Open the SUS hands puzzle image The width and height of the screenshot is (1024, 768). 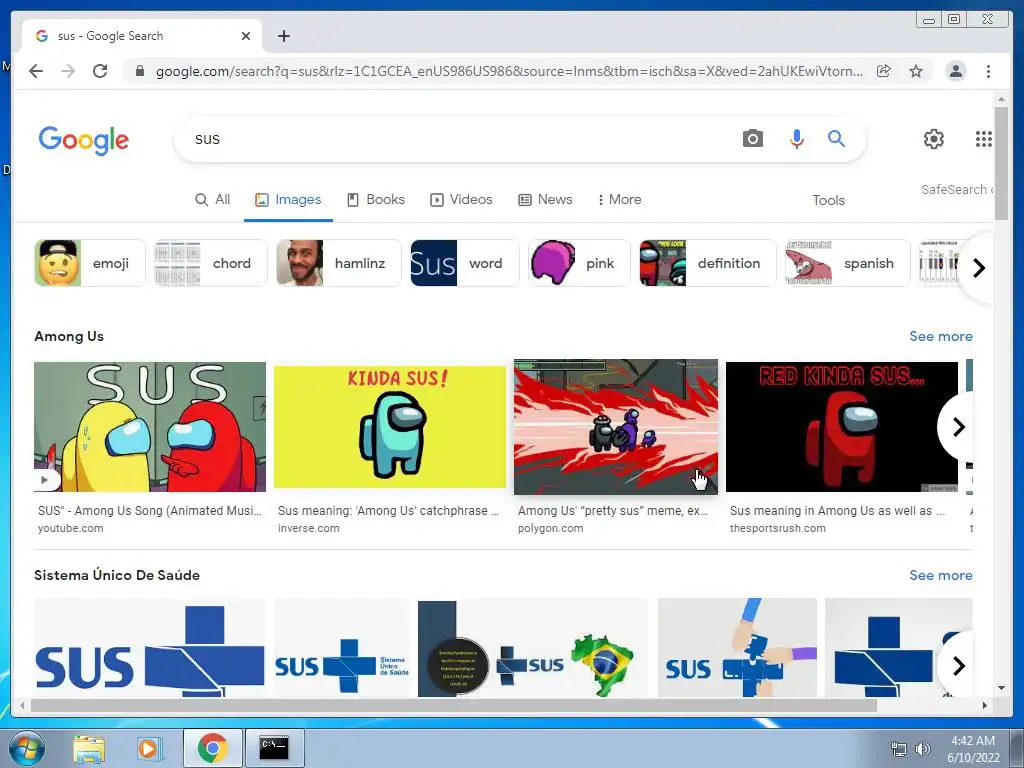(737, 648)
